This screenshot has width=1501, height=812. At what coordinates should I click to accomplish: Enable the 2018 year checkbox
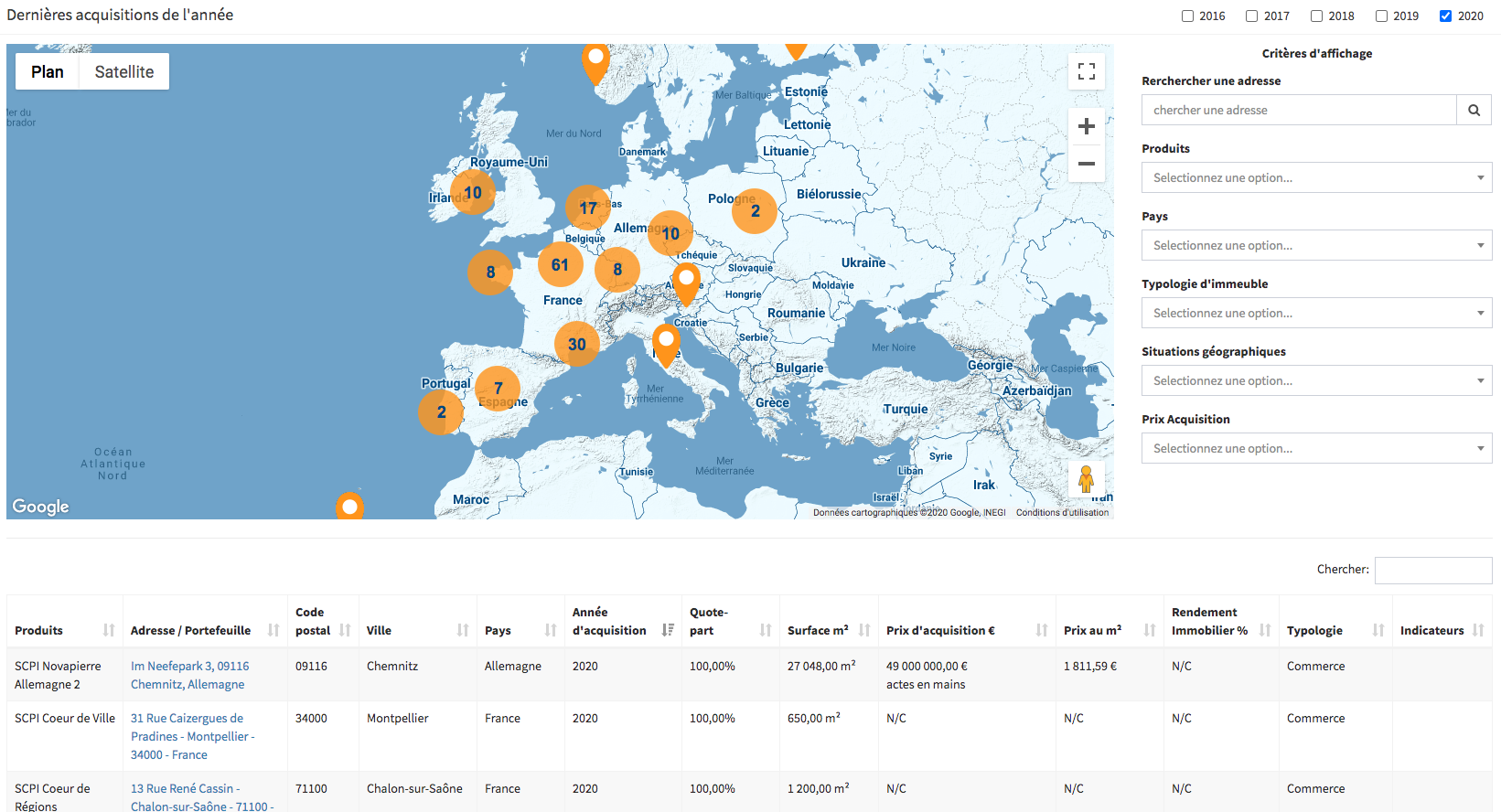tap(1316, 16)
